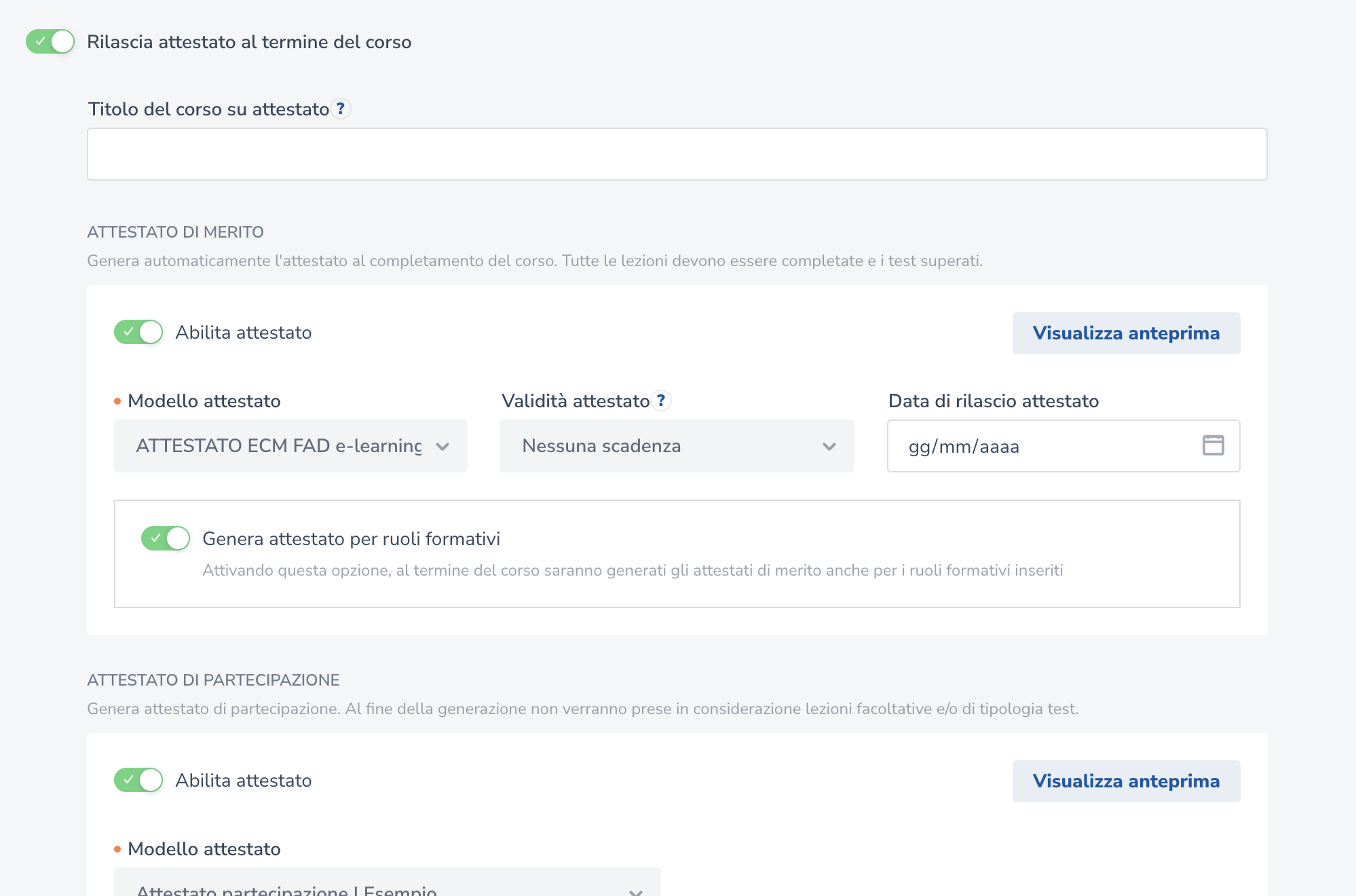Toggle Abilita attestato in Attestato di partecipazione
Screen dimensions: 1356x896
pyautogui.click(x=138, y=780)
